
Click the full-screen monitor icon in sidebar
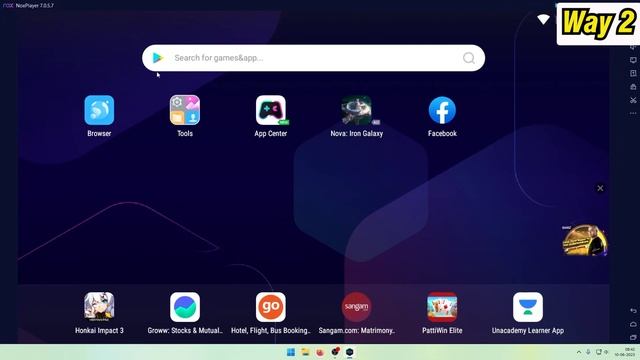click(633, 60)
